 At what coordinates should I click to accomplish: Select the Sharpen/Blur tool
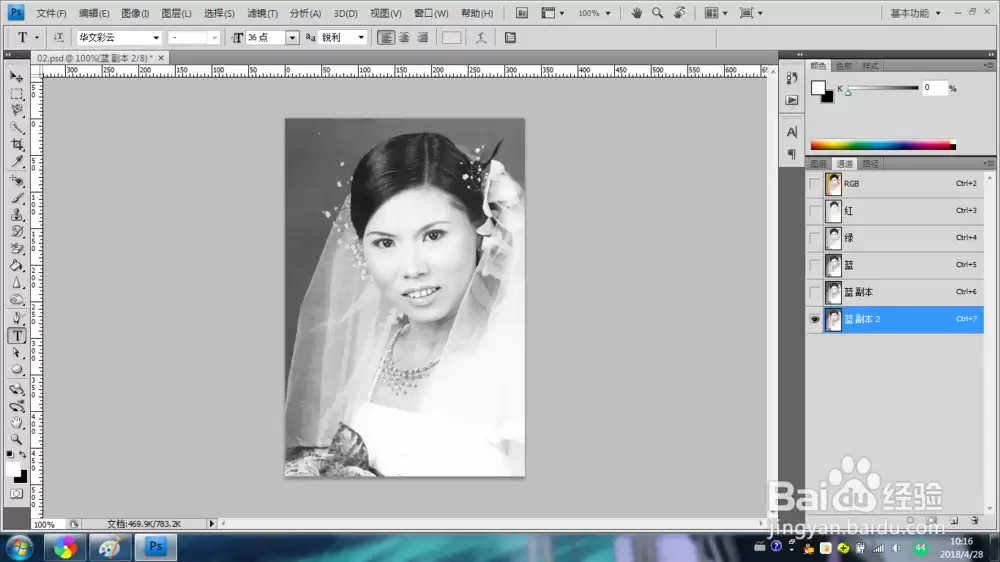click(17, 283)
